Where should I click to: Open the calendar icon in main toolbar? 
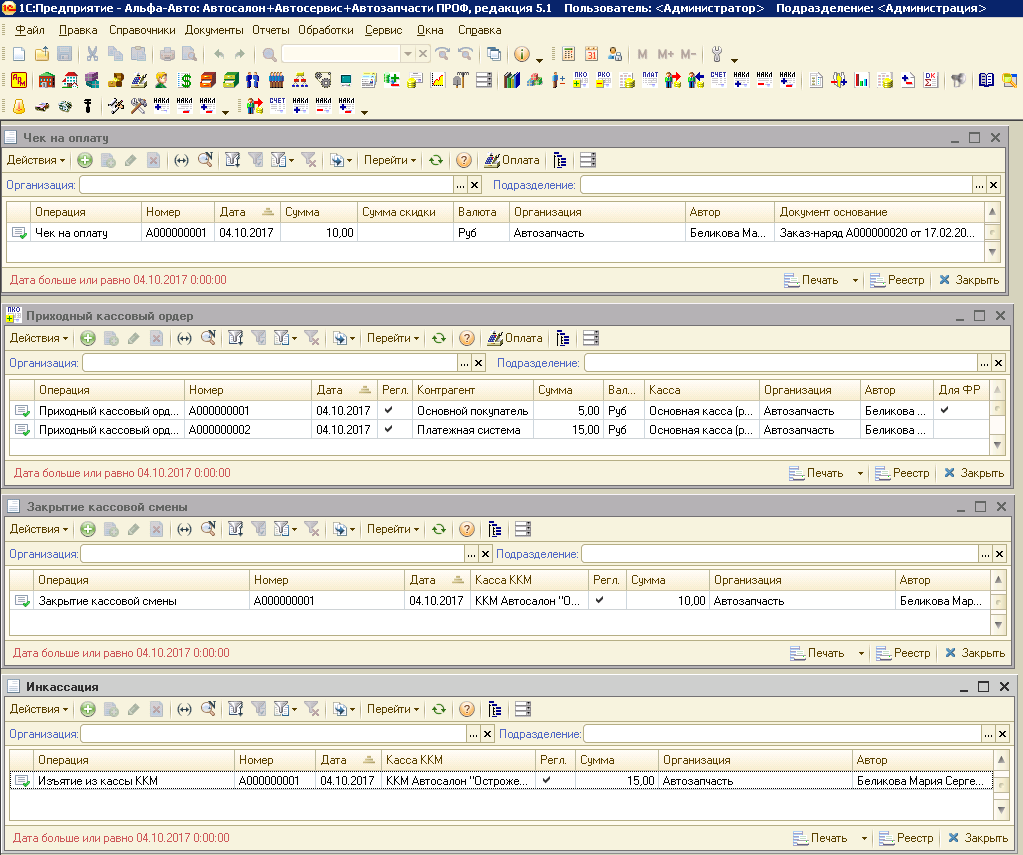(x=591, y=54)
